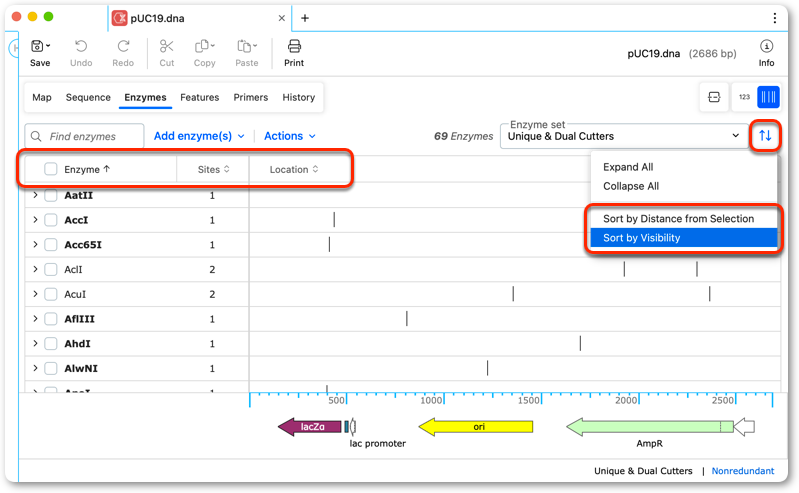Click the pUC19.dna tab file icon
The width and height of the screenshot is (799, 493).
click(x=120, y=18)
